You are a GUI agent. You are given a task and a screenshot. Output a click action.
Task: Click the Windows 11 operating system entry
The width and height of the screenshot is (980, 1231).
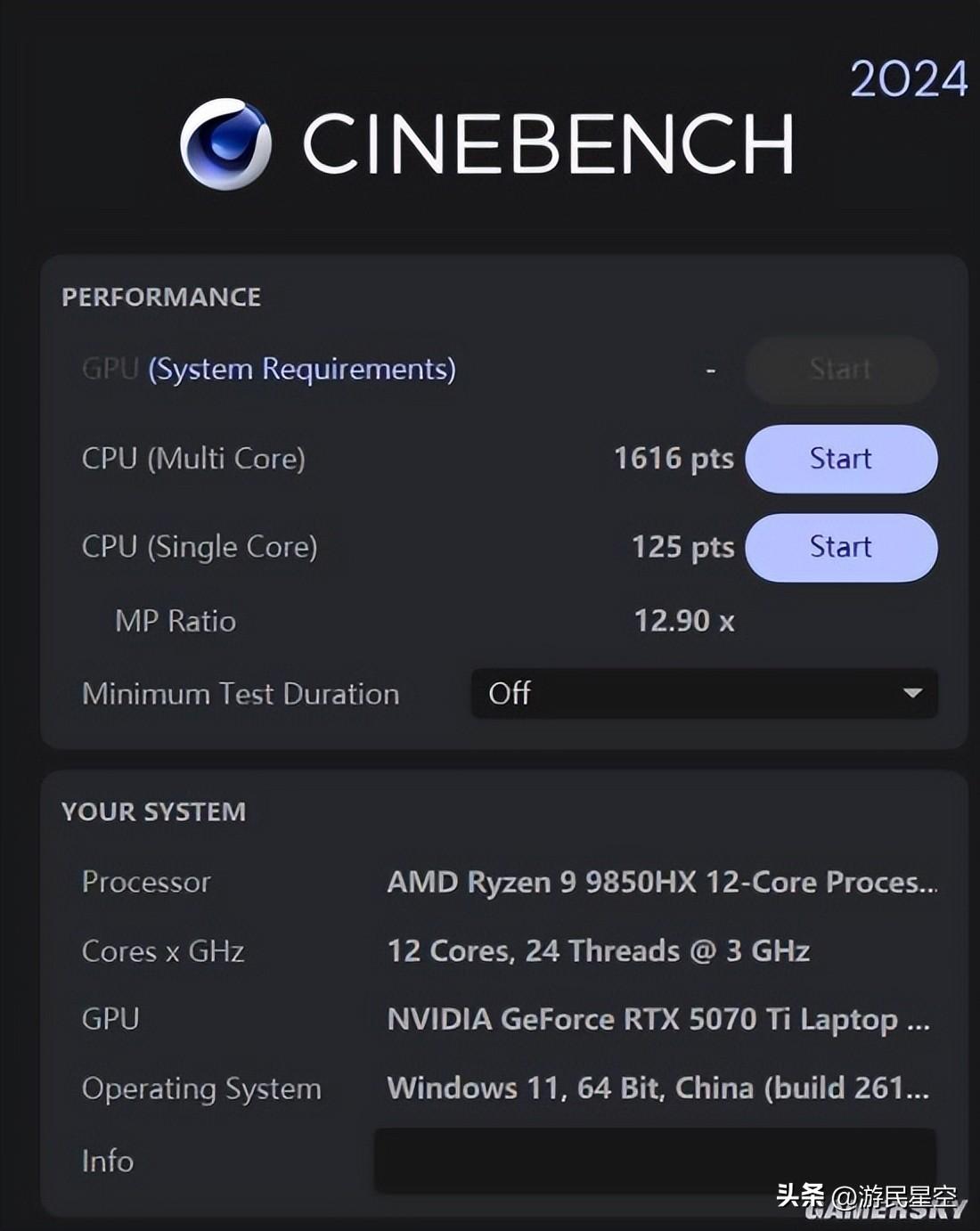click(657, 1088)
